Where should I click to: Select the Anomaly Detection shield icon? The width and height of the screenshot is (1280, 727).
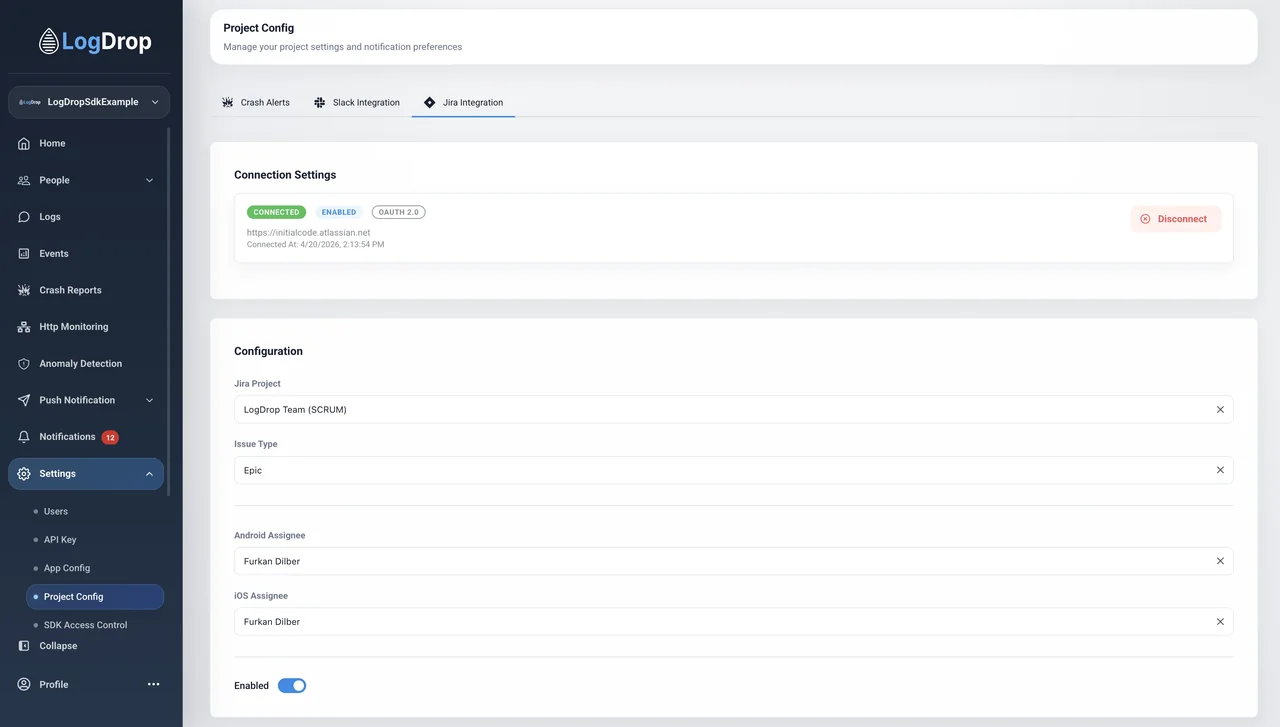[x=24, y=364]
